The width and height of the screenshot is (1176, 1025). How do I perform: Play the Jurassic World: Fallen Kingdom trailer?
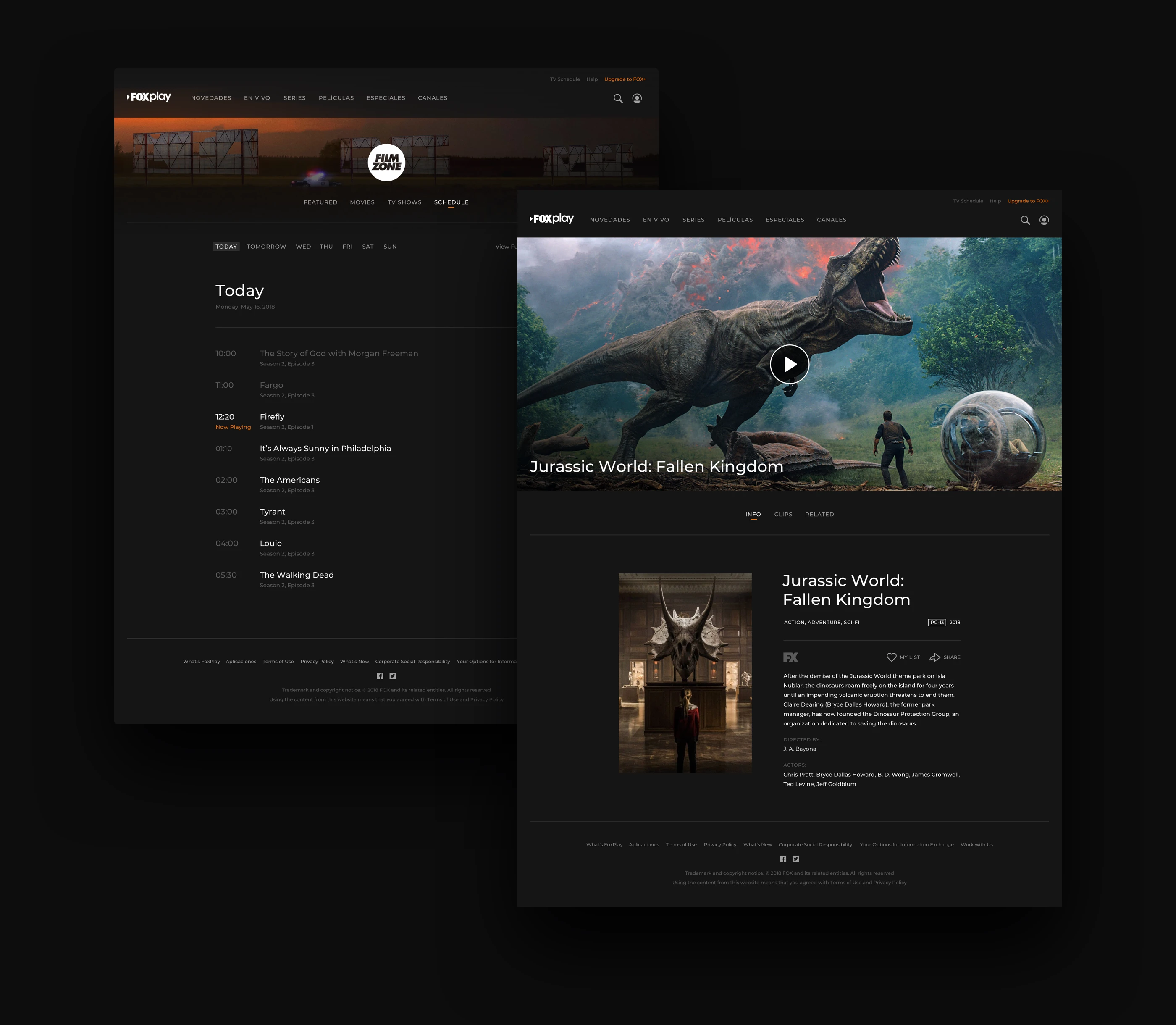click(789, 364)
